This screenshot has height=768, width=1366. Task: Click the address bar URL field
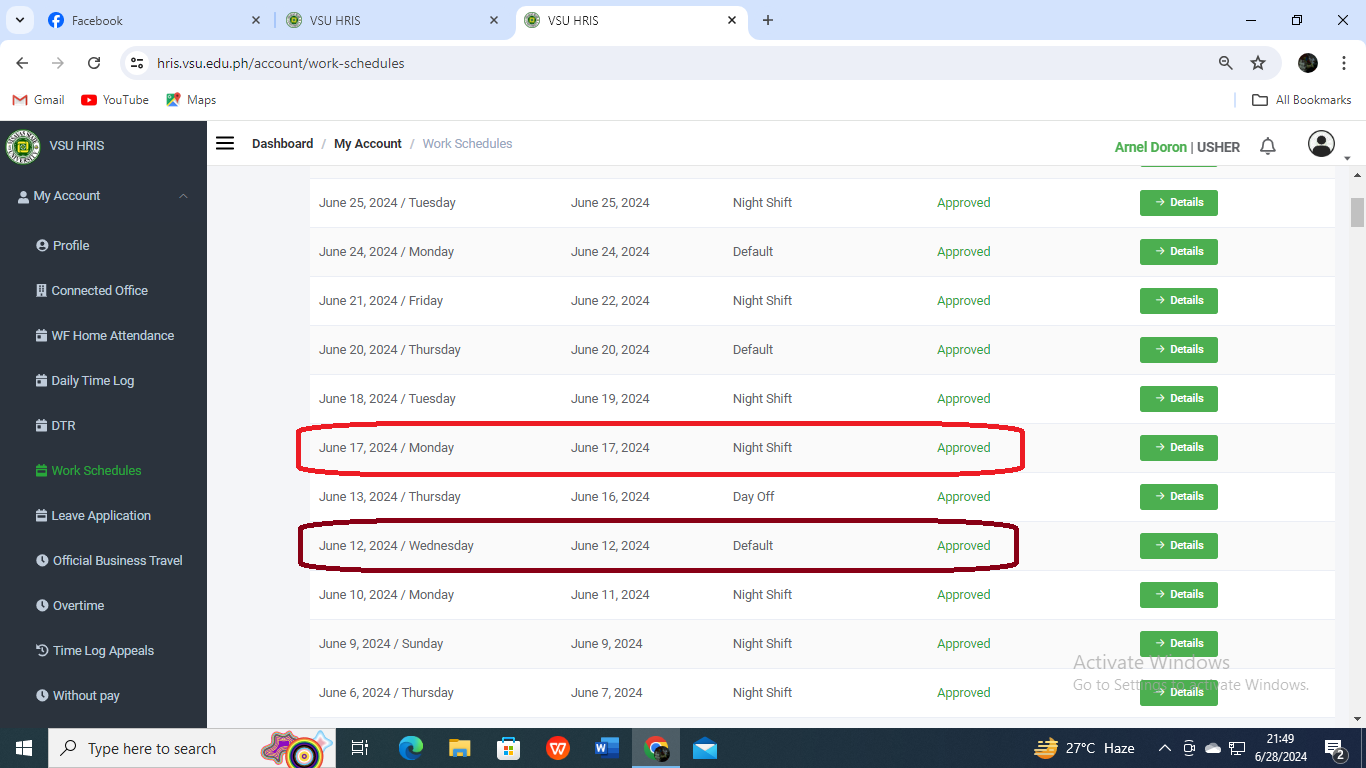click(600, 63)
